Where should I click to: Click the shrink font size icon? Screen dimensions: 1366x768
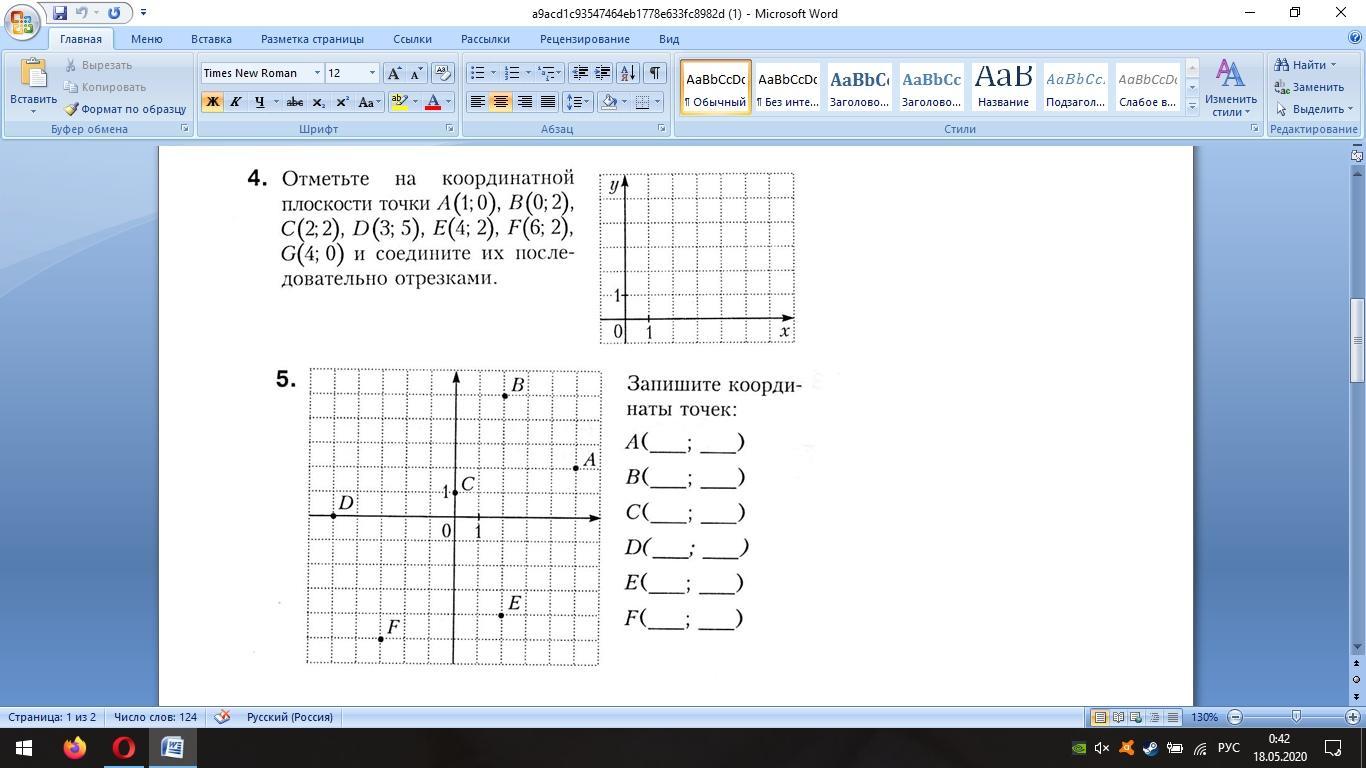click(415, 73)
